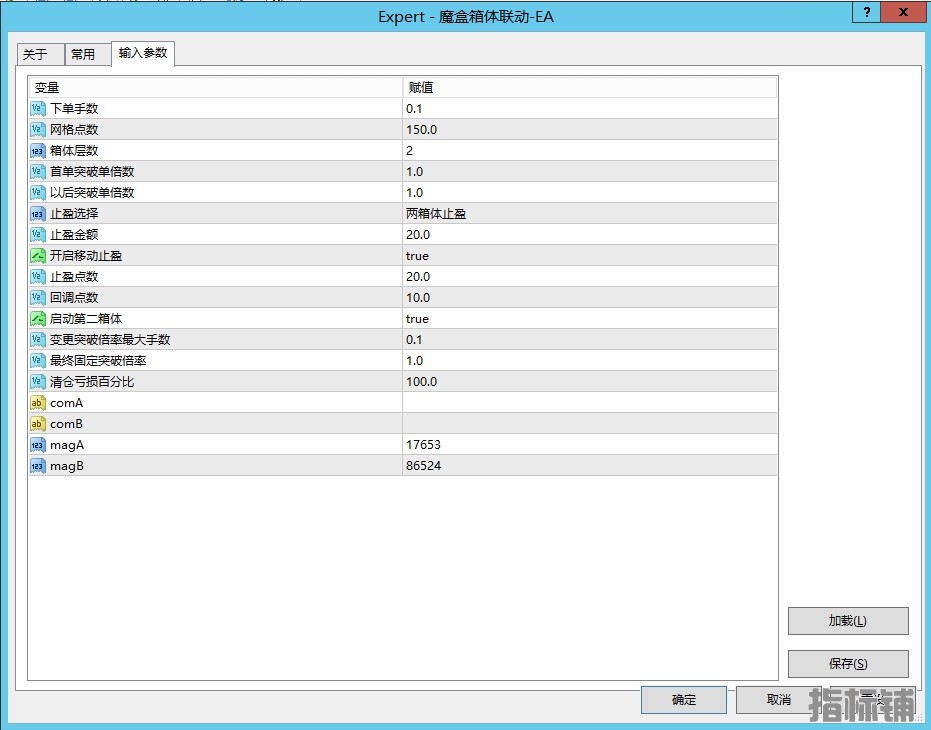Select the 启动第二箱体 variable name
Image resolution: width=931 pixels, height=730 pixels.
86,319
